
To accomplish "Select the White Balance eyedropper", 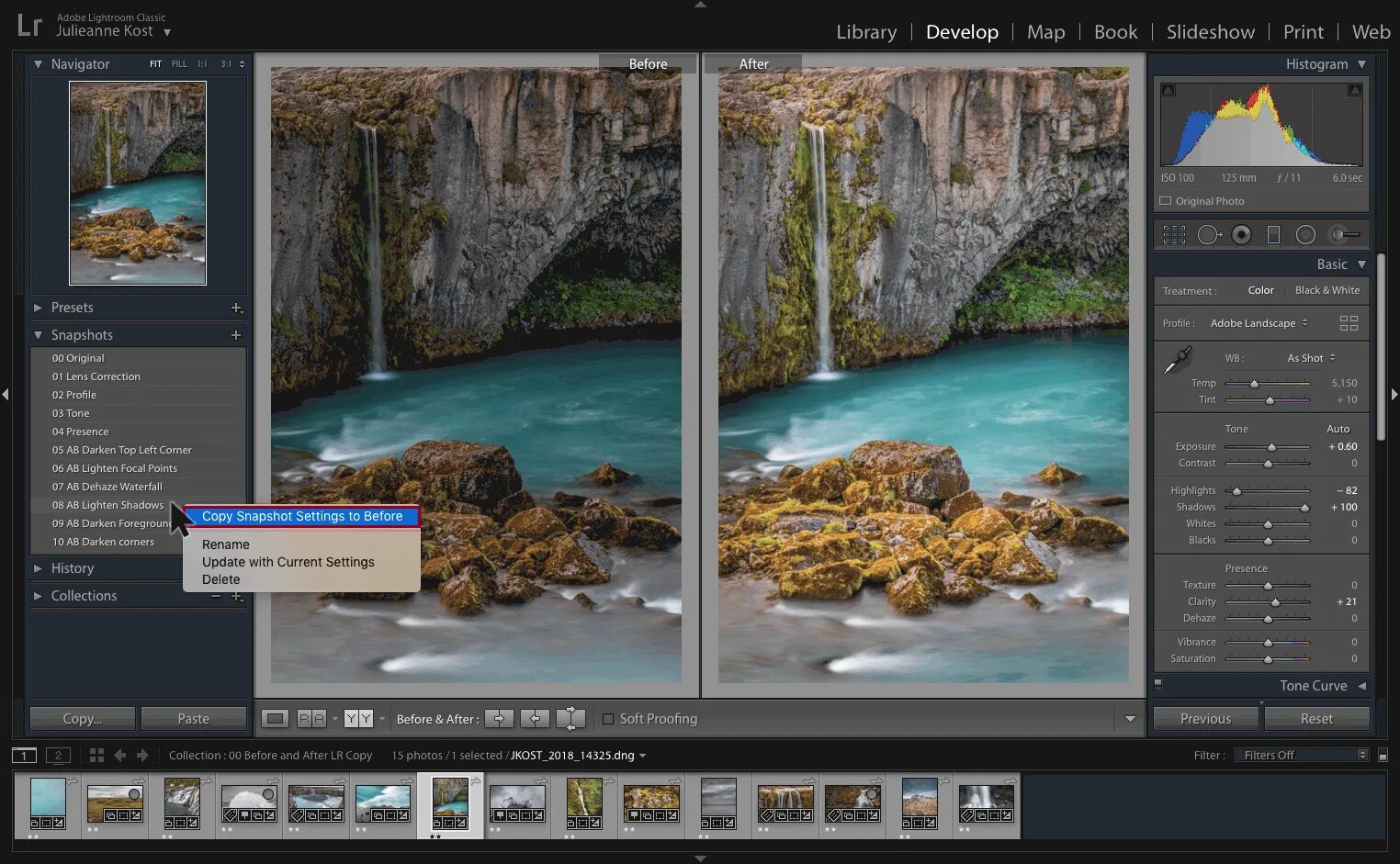I will click(x=1176, y=360).
